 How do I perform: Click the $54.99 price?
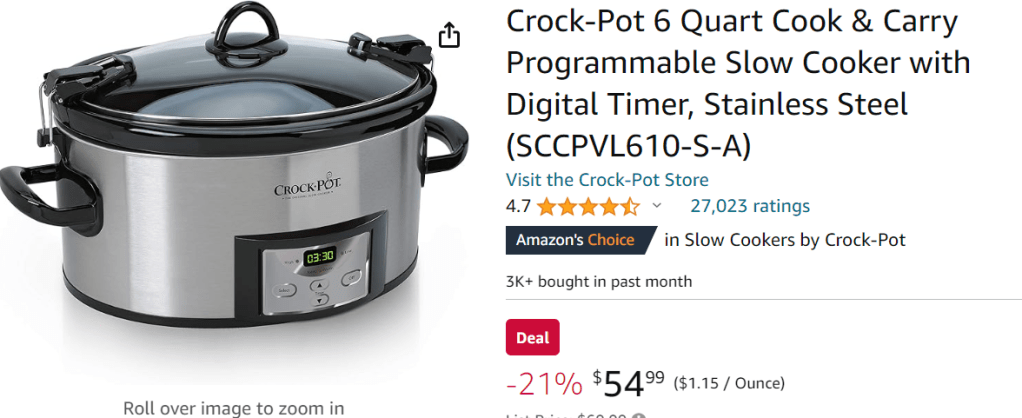628,384
